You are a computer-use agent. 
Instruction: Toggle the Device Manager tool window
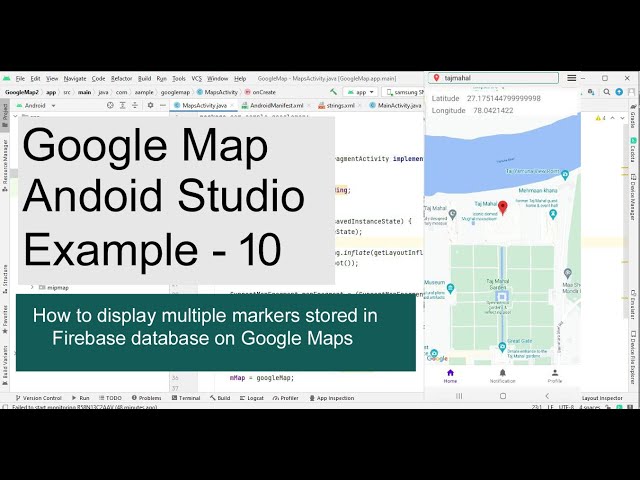coord(633,197)
